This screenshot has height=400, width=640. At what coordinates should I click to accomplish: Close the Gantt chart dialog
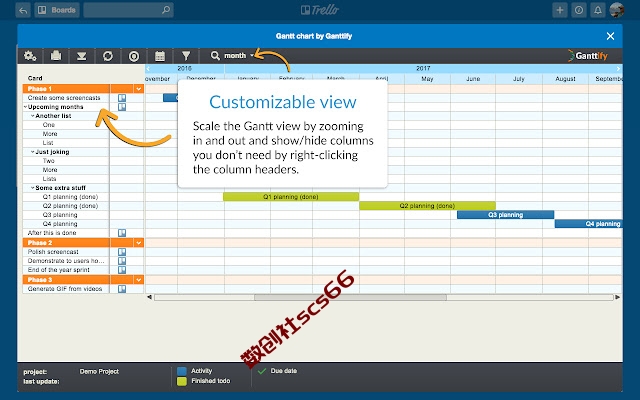pyautogui.click(x=610, y=36)
